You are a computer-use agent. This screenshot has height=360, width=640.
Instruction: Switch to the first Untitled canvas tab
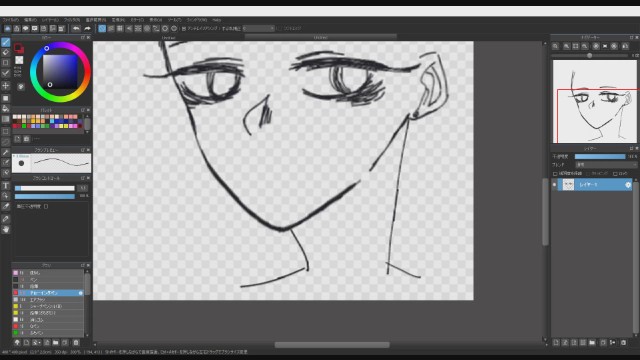point(168,38)
